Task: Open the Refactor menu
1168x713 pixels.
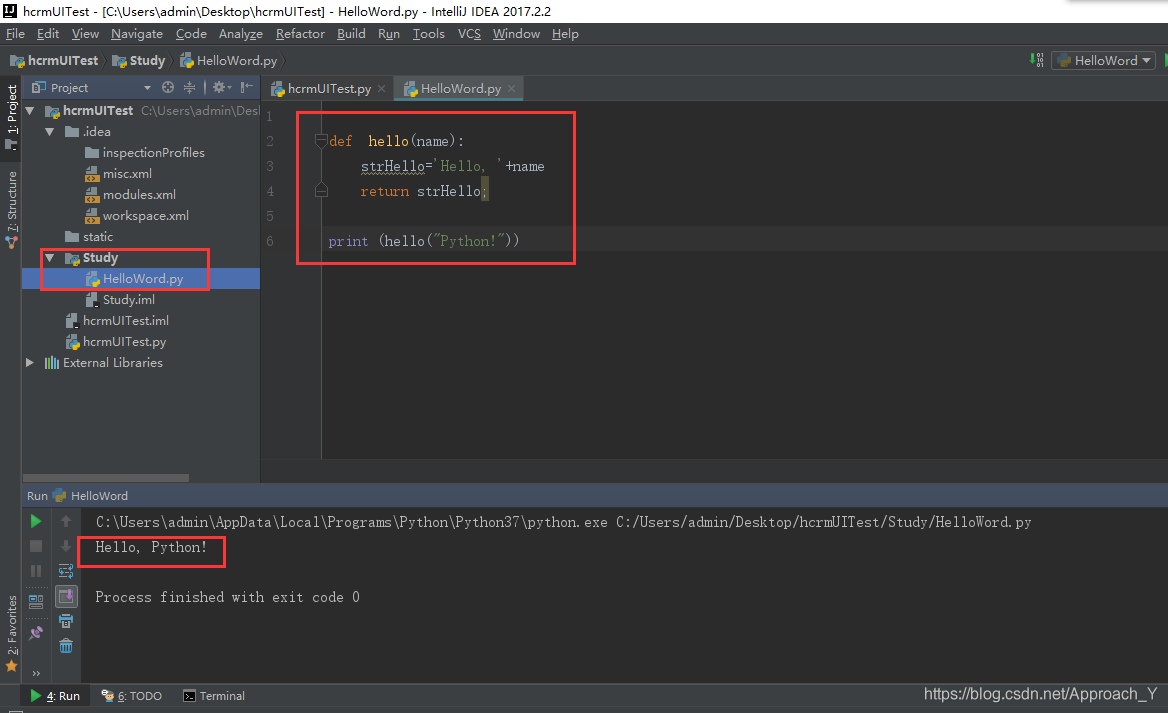Action: [300, 34]
